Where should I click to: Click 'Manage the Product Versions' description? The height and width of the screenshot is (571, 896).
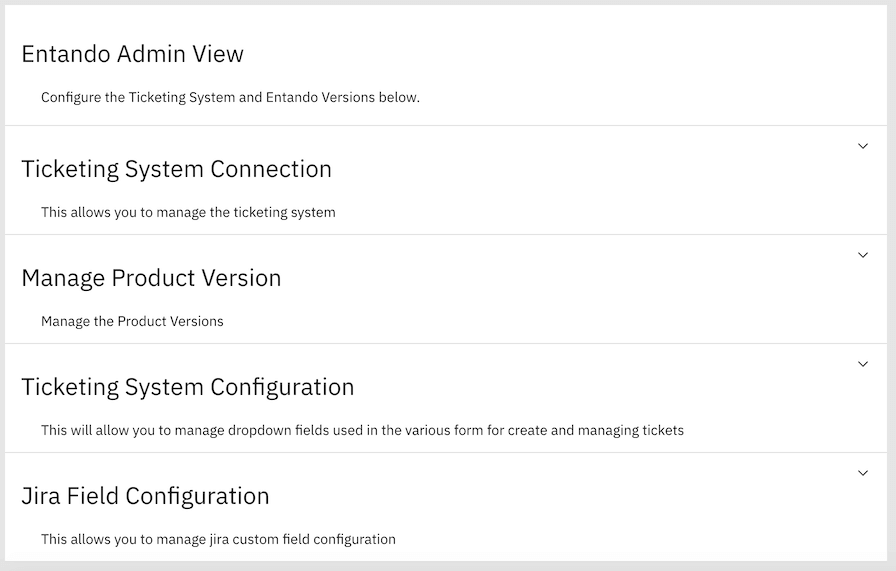[x=132, y=321]
